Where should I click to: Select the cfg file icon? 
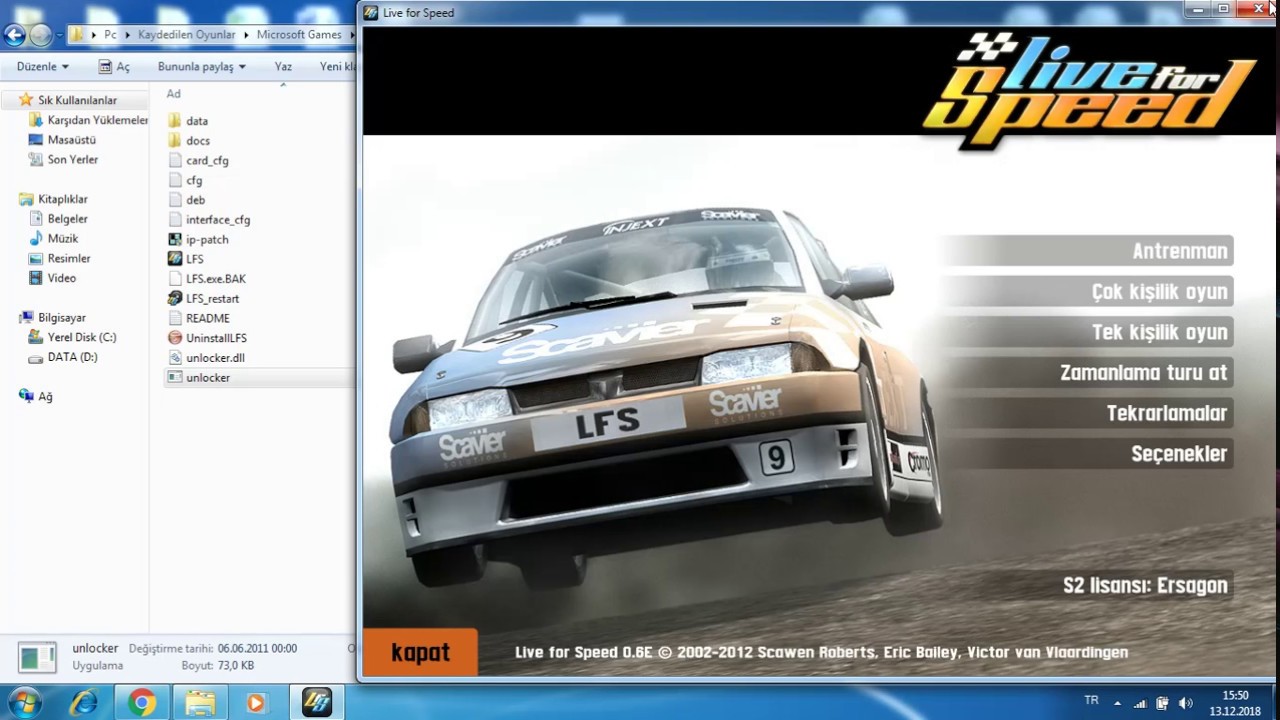tap(175, 180)
